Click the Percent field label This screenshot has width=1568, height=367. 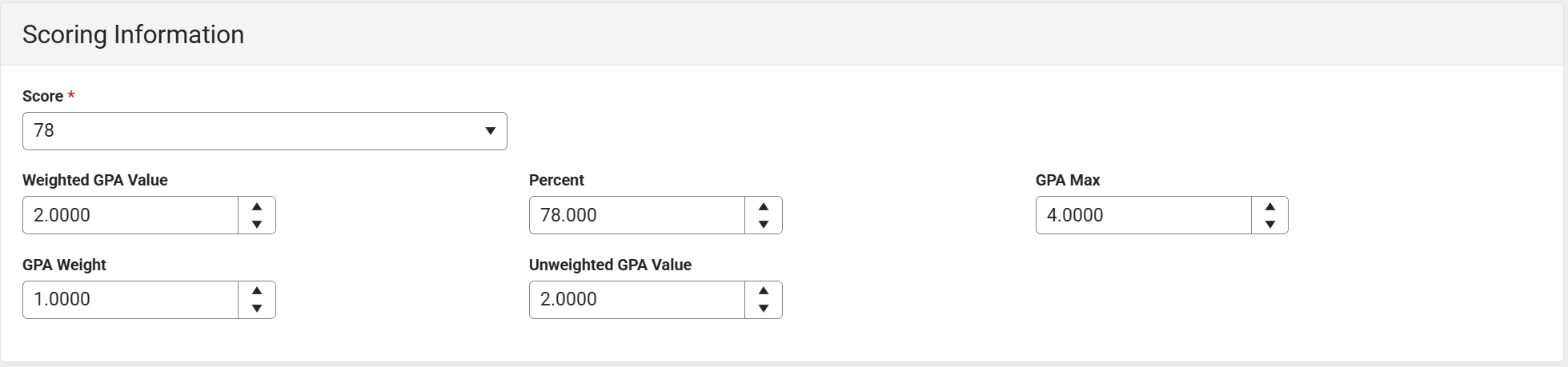556,180
